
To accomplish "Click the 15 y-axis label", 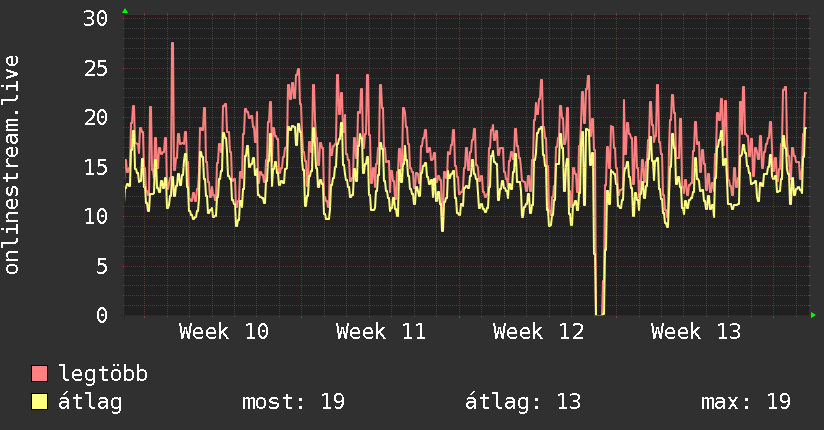I will click(x=96, y=167).
